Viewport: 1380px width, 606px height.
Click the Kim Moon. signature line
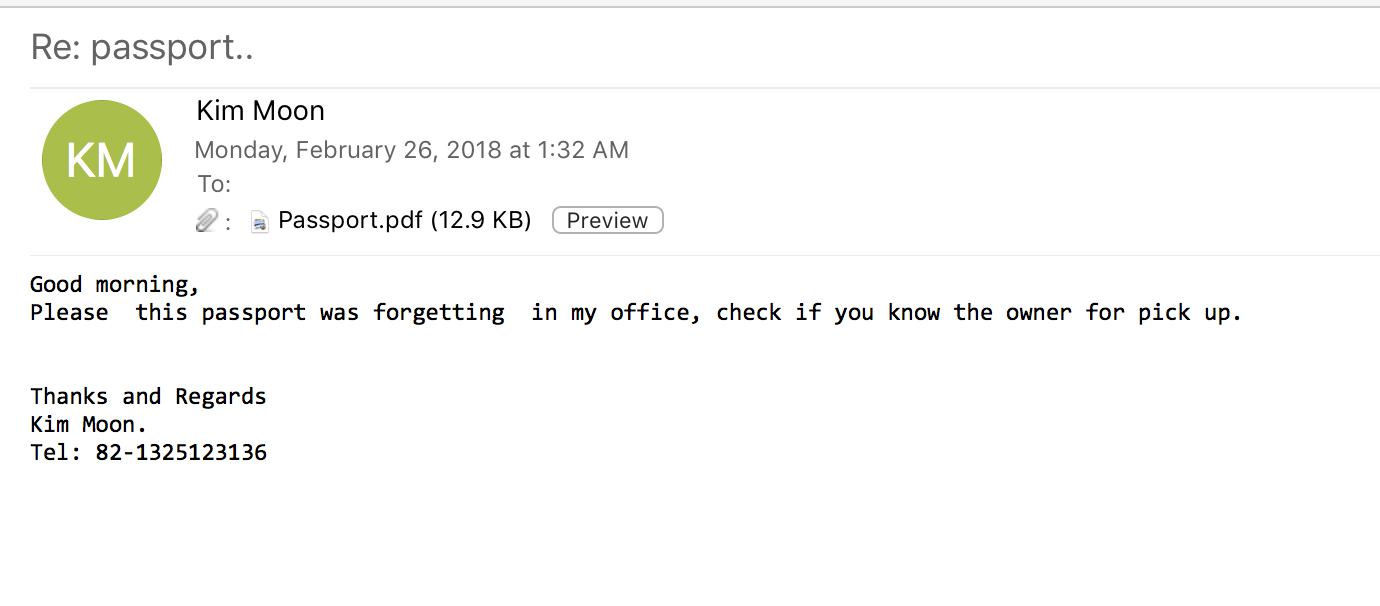pos(89,424)
